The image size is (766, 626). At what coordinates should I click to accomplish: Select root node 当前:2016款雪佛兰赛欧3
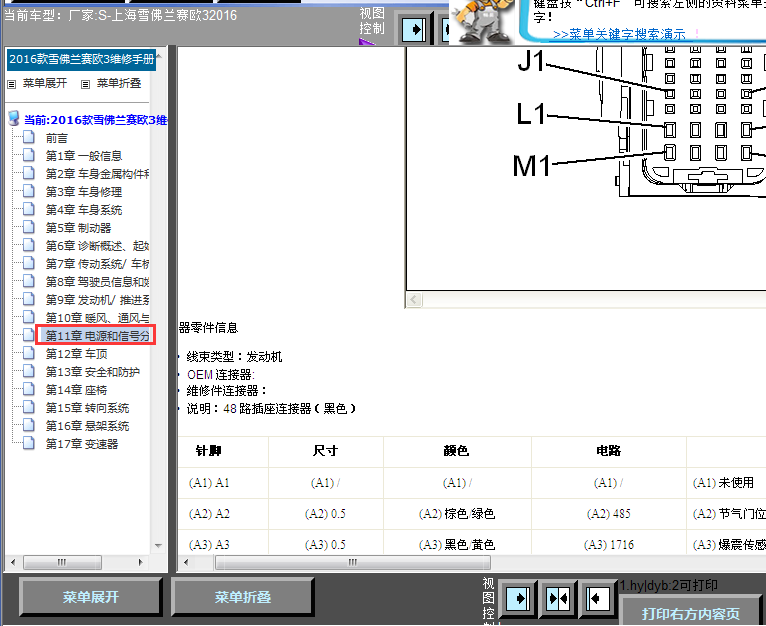pos(95,120)
